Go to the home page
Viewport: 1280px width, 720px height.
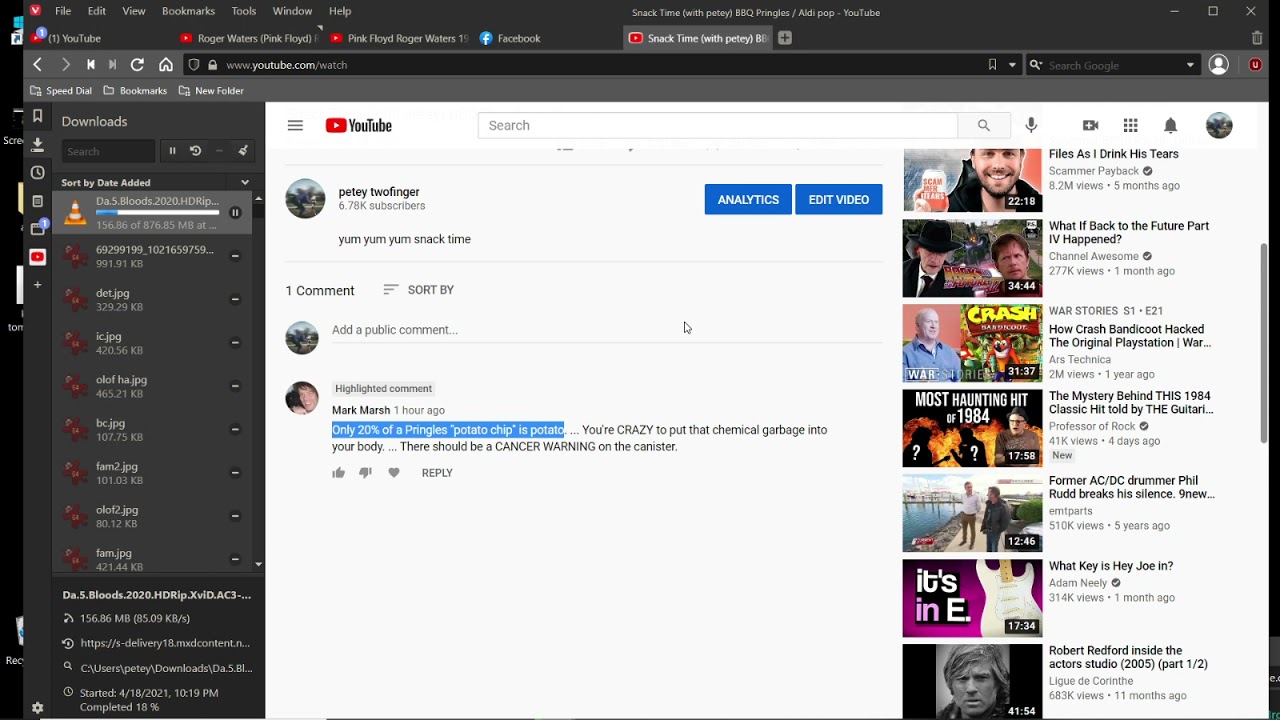[166, 65]
